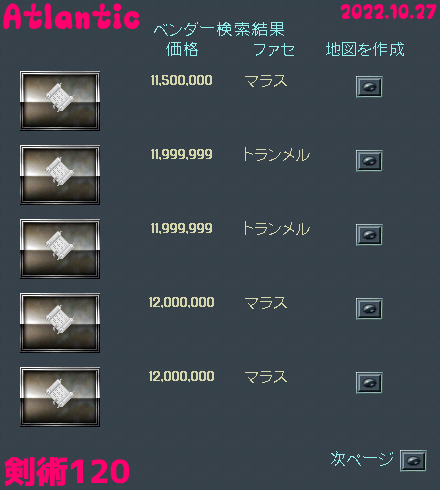Viewport: 440px width, 490px height.
Task: Select the last scroll item priced 12,000,000
Action: (x=60, y=397)
